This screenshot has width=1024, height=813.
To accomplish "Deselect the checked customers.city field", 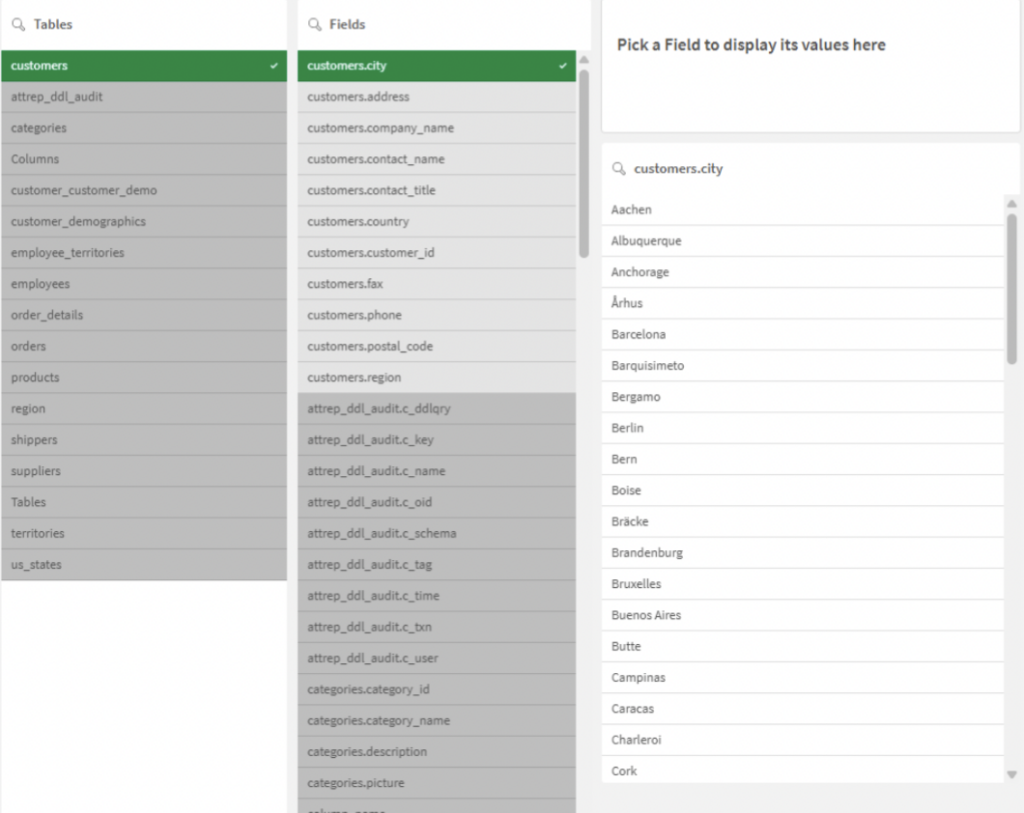I will [x=436, y=66].
